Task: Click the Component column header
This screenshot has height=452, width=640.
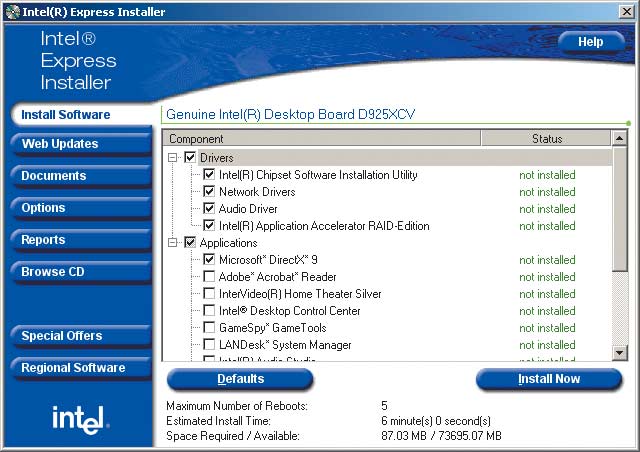Action: click(322, 139)
